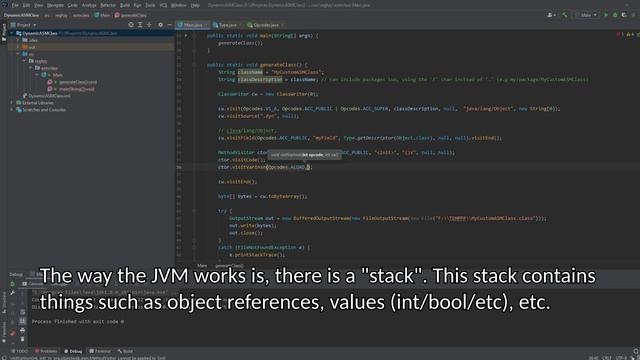Viewport: 640px width, 360px height.
Task: Expand the .idea folder
Action: point(18,40)
